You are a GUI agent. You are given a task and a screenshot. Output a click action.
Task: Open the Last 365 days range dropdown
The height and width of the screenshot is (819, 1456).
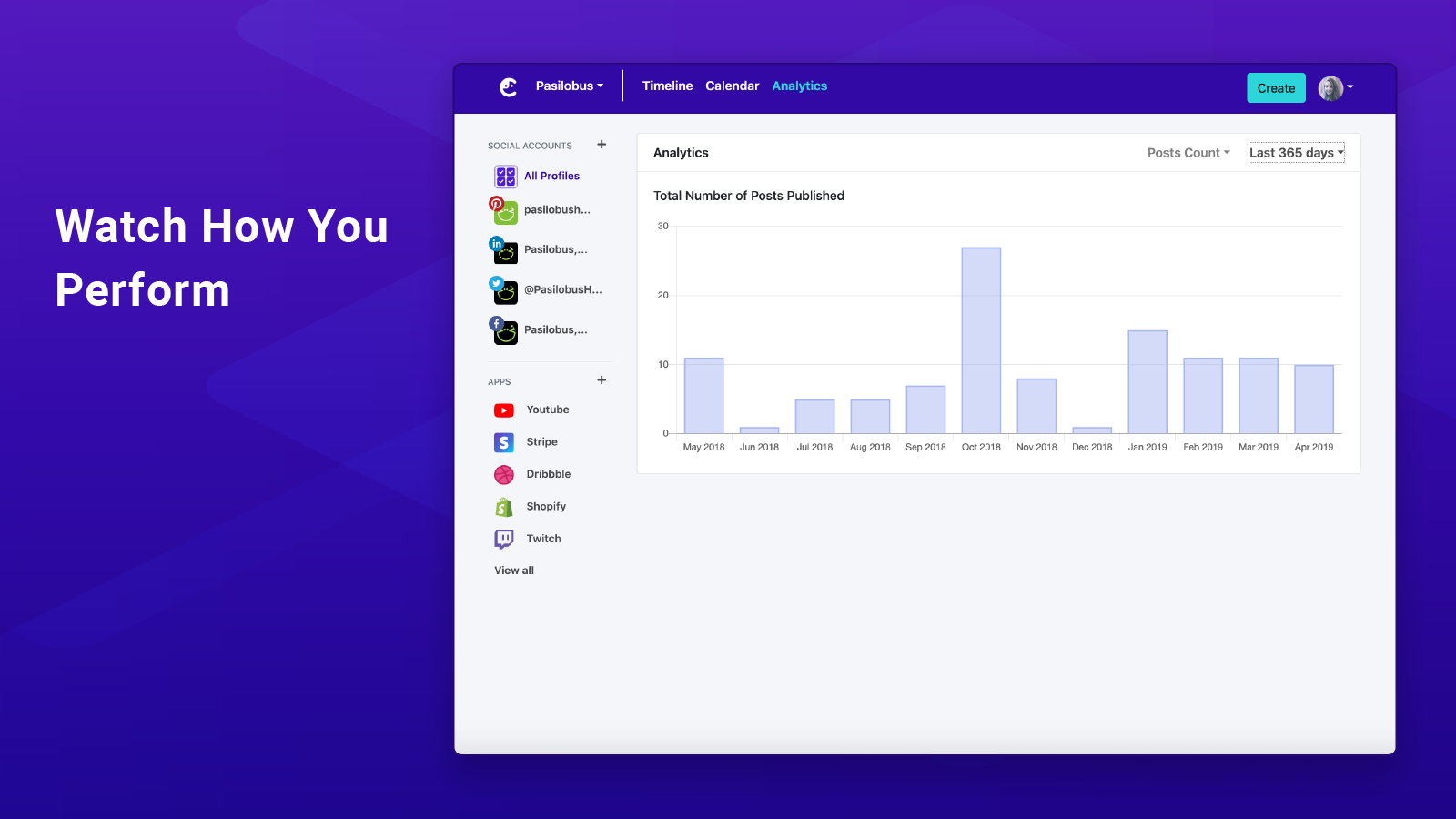coord(1296,153)
